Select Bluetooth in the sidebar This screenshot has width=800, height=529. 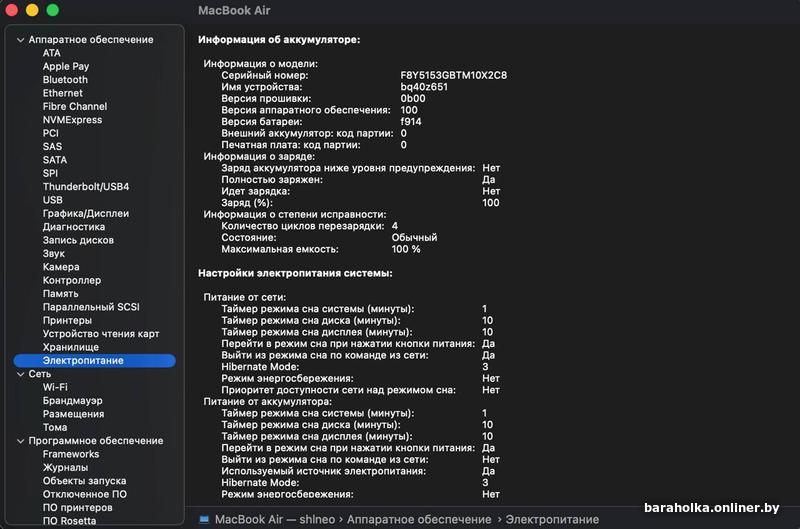pos(65,80)
